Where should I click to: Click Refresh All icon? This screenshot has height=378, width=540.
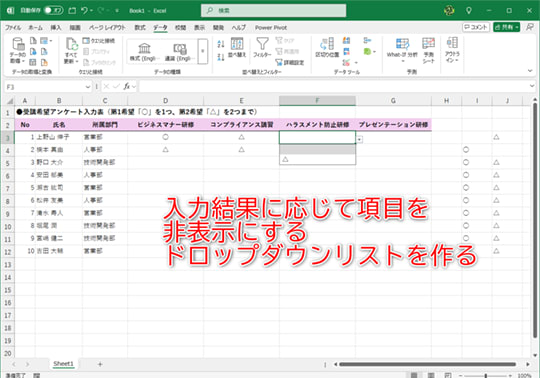click(x=71, y=50)
